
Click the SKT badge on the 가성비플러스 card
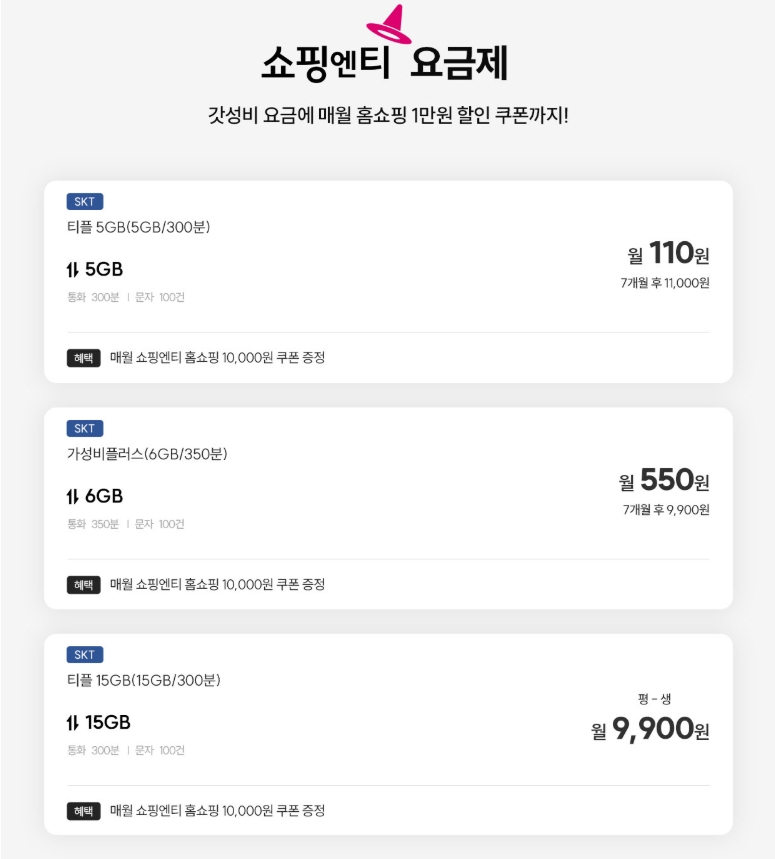(85, 429)
